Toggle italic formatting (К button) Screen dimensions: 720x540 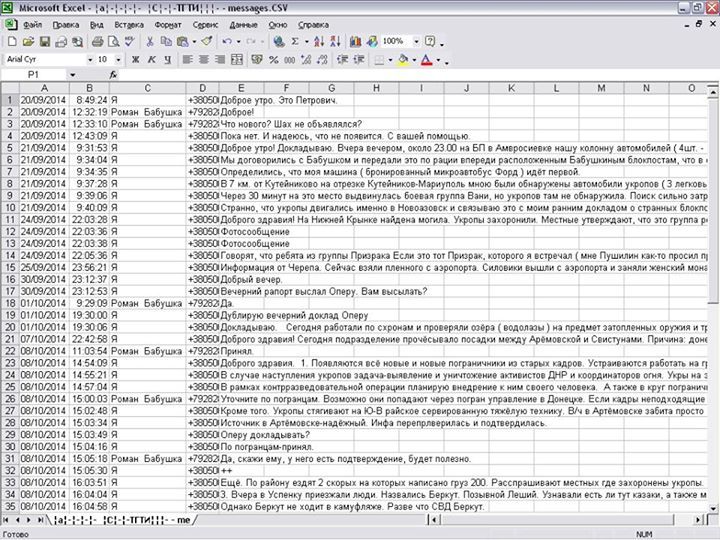point(150,60)
